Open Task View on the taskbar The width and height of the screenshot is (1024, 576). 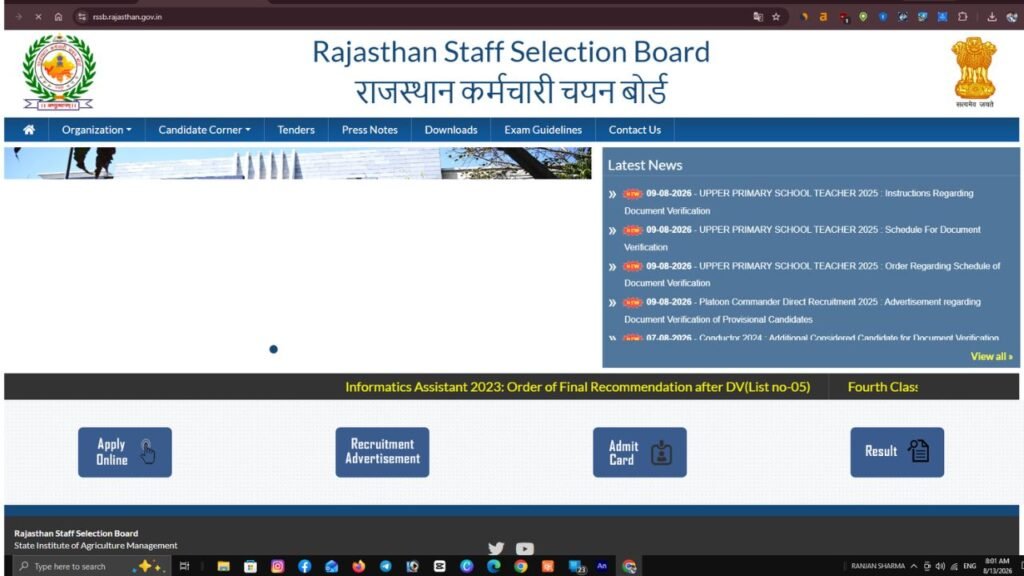click(x=185, y=566)
